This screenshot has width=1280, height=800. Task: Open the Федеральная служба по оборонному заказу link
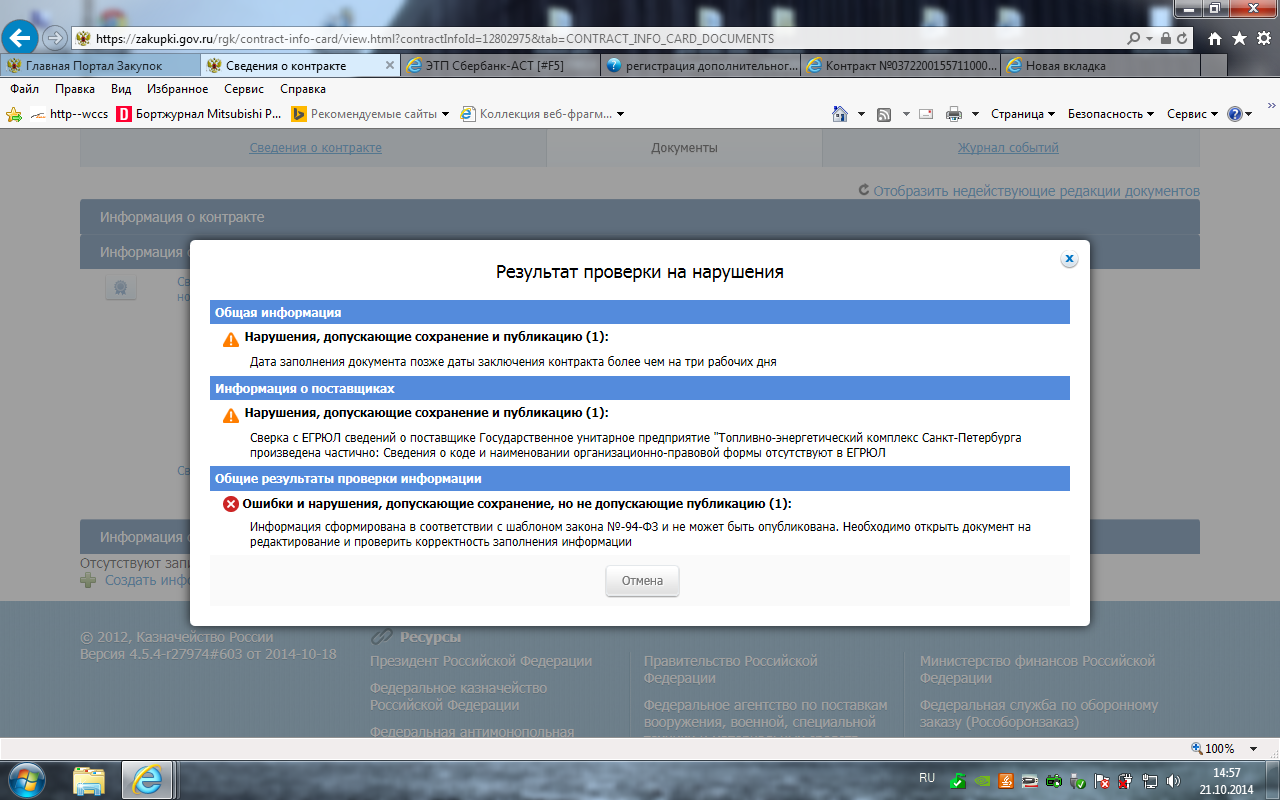(x=1039, y=713)
